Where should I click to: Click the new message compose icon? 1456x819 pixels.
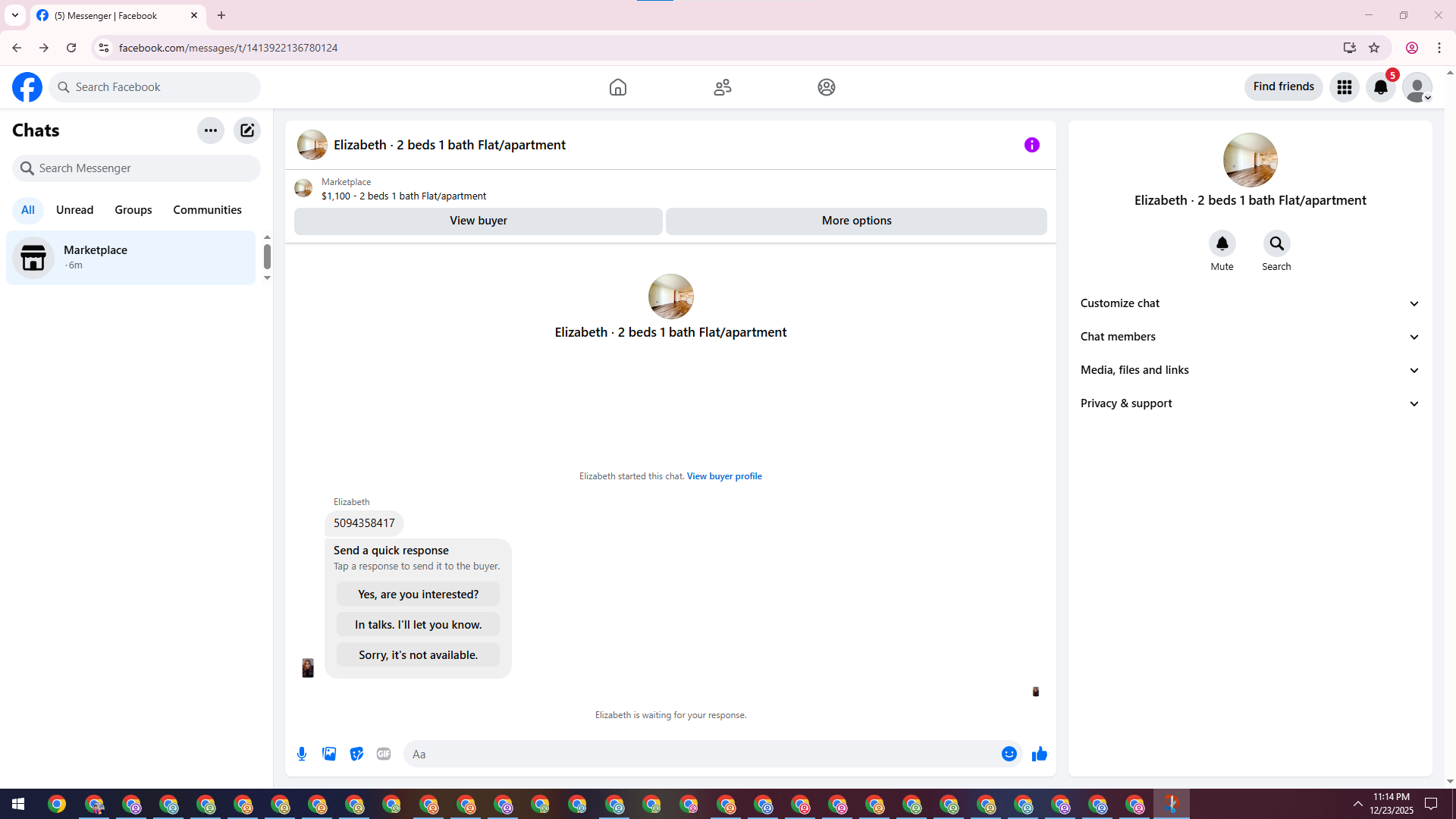247,130
